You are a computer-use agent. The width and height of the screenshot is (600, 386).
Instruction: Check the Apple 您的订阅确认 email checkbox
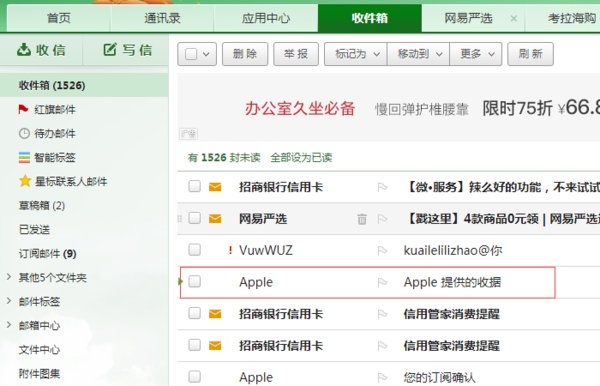(x=194, y=377)
